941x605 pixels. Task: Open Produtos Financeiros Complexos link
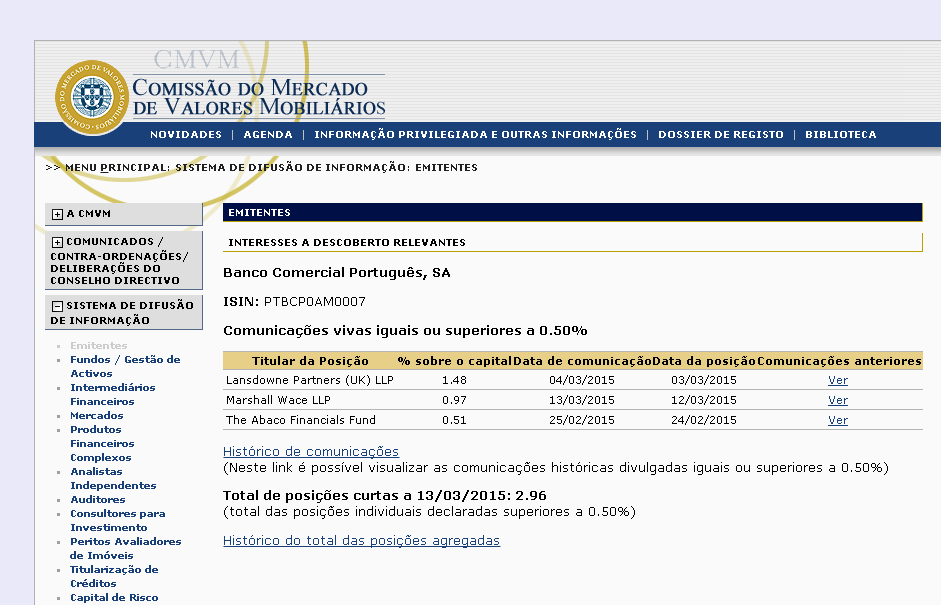point(102,444)
